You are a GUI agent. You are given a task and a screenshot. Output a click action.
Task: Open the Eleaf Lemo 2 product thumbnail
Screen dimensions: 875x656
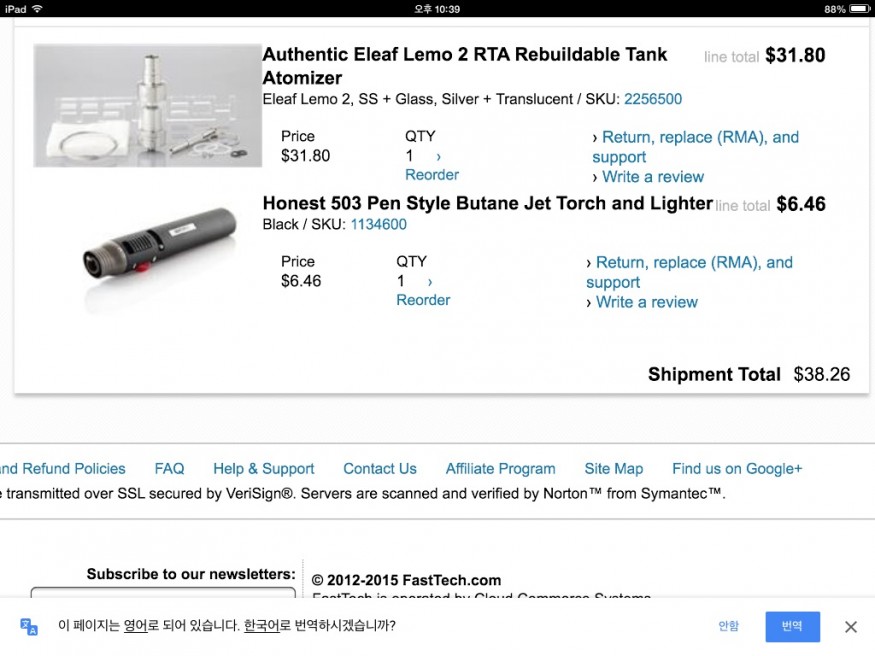click(x=147, y=105)
